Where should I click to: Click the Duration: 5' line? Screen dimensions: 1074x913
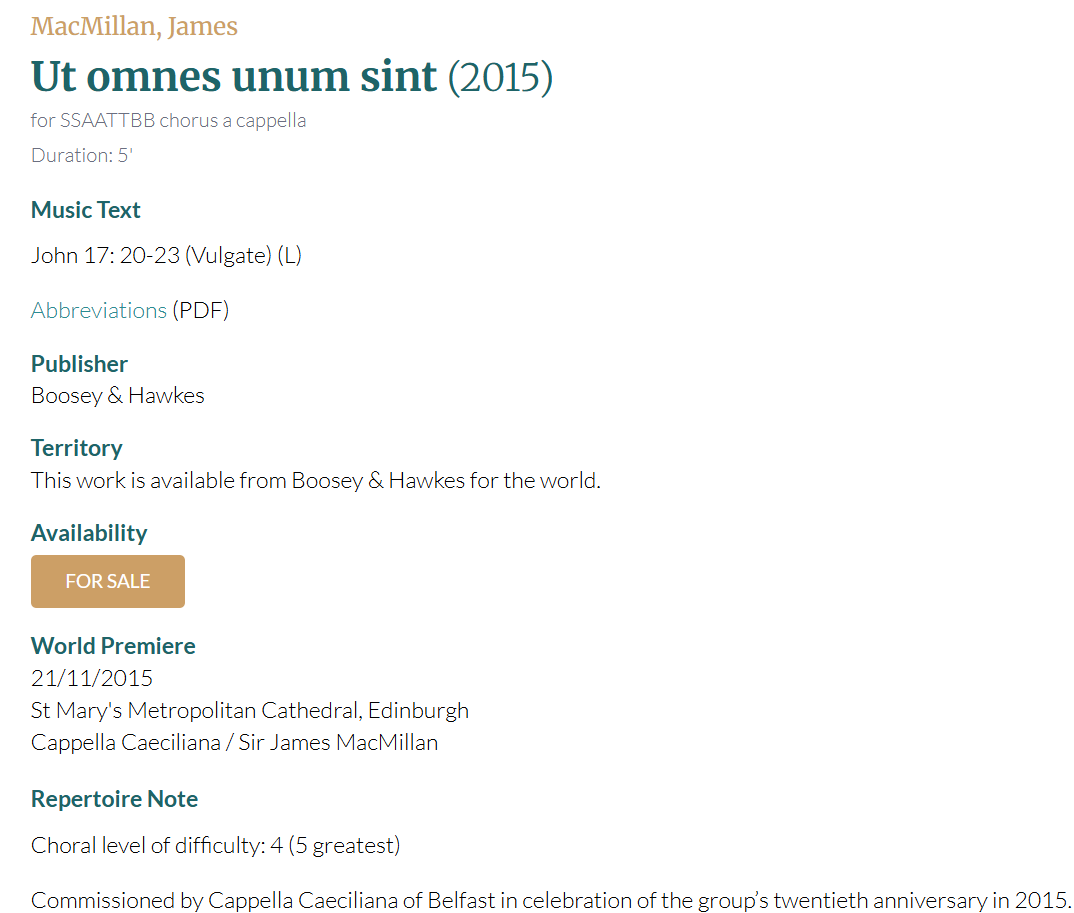coord(82,155)
